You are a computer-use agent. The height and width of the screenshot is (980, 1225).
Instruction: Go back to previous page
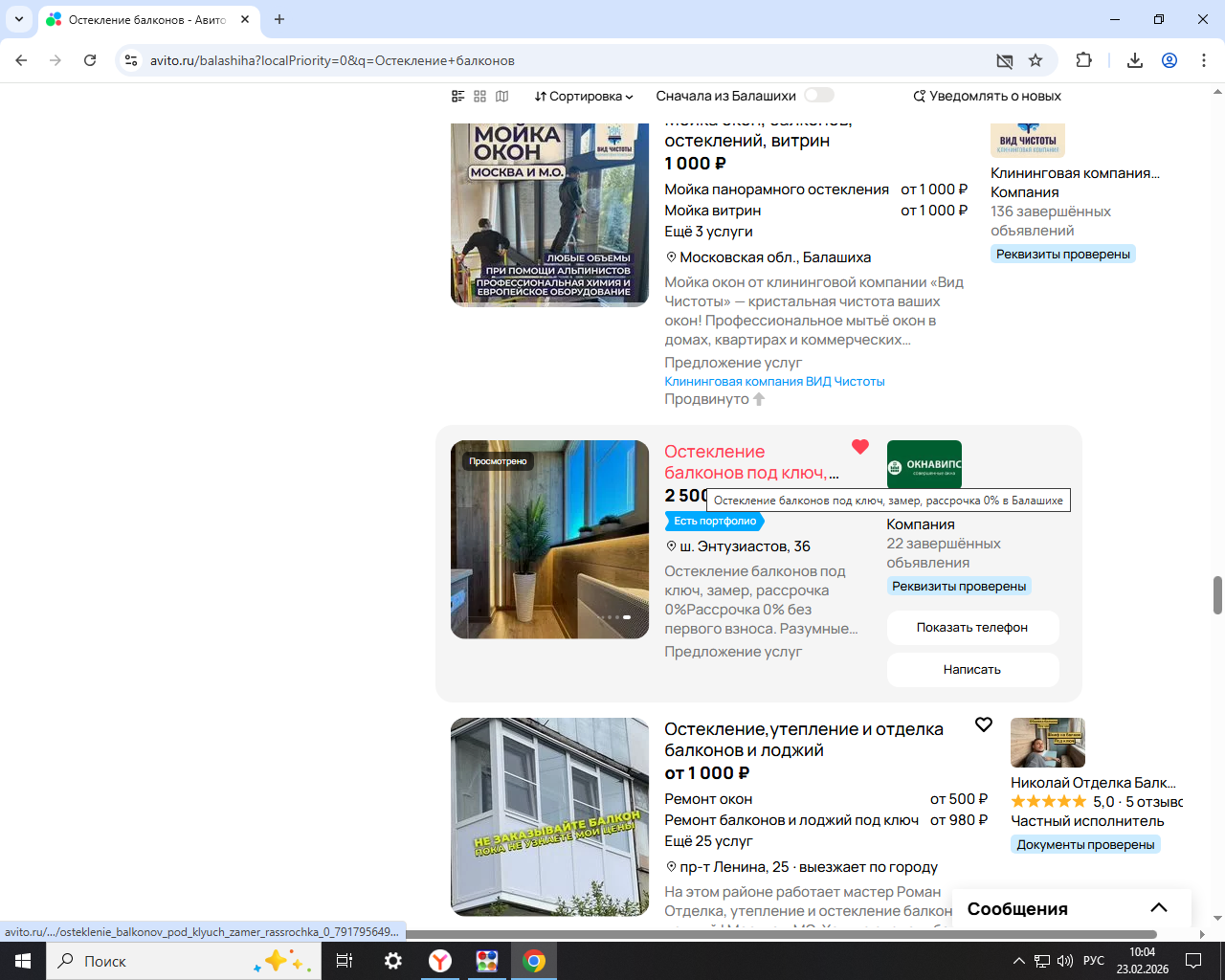click(x=21, y=60)
